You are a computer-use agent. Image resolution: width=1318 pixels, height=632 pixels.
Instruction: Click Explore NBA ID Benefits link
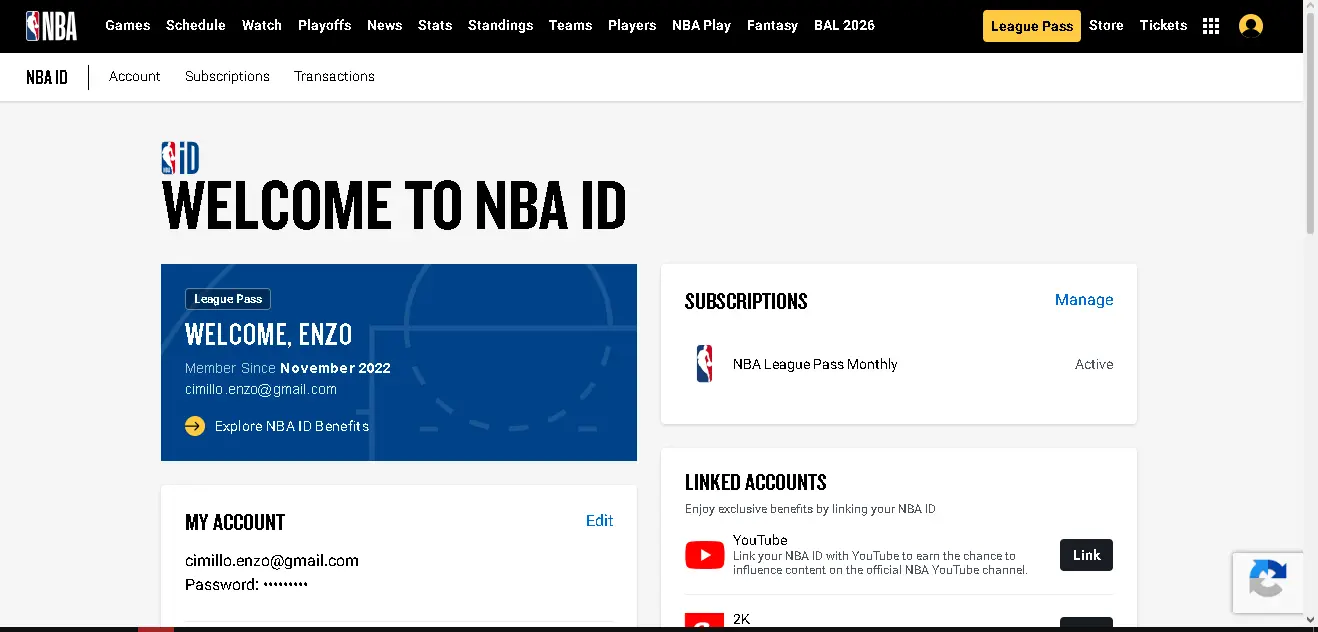(292, 426)
